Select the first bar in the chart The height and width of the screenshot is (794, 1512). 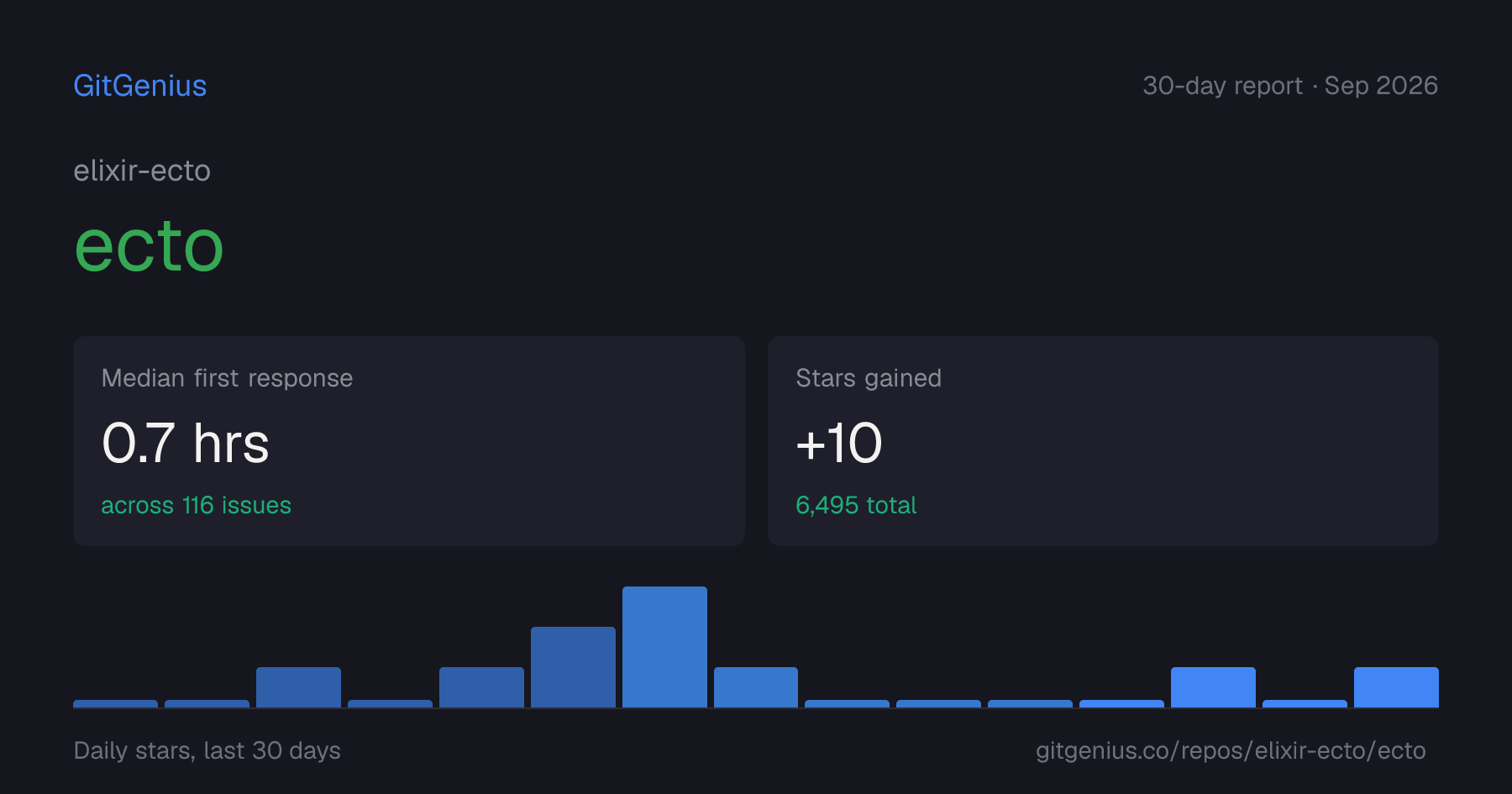click(x=115, y=703)
